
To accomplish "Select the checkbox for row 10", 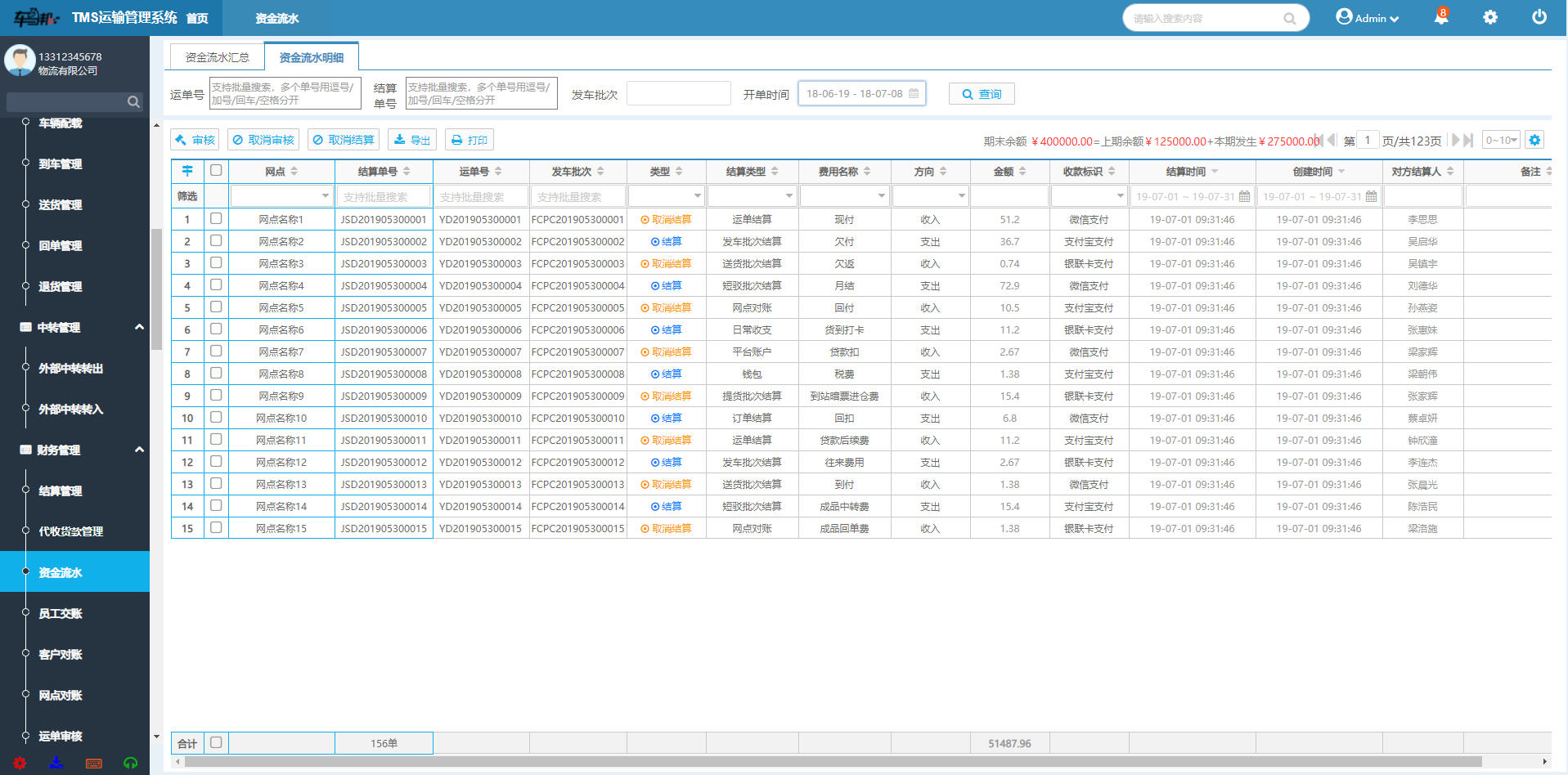I will [216, 418].
